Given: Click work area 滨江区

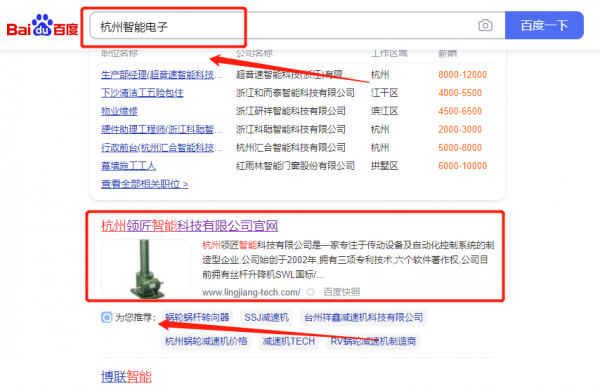Looking at the screenshot, I should 385,111.
